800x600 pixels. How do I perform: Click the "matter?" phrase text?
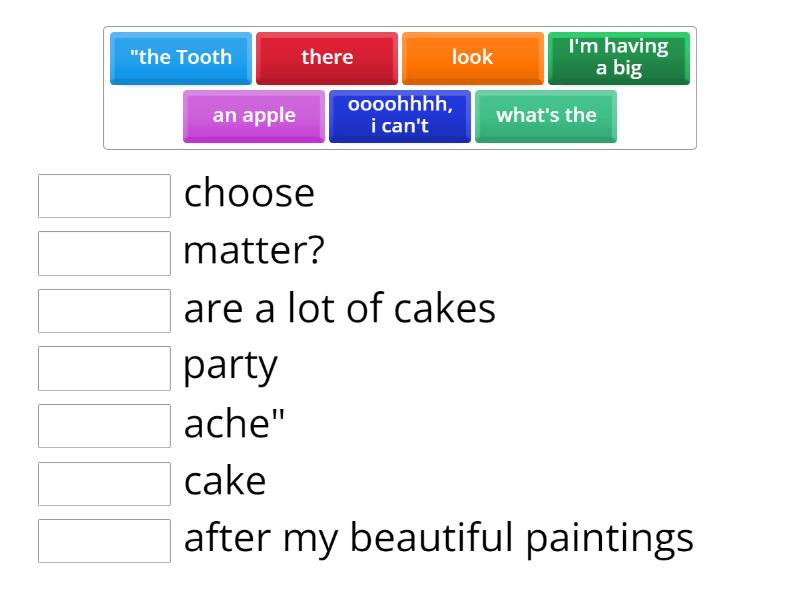(x=254, y=251)
